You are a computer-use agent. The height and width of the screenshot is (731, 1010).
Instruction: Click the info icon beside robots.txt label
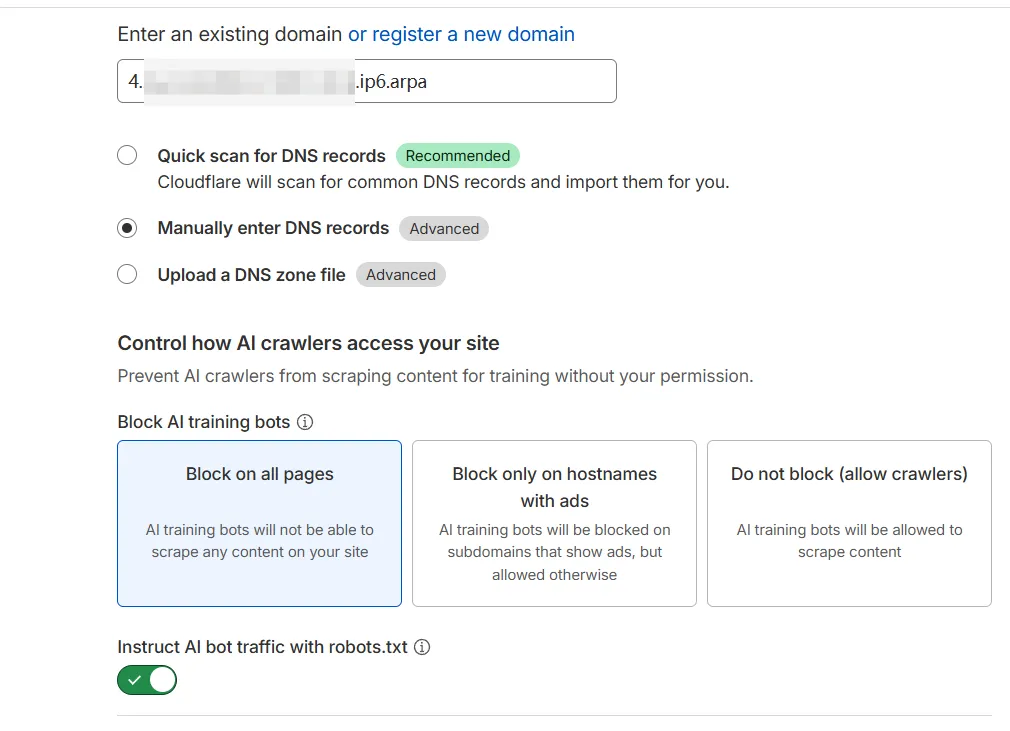click(x=423, y=647)
